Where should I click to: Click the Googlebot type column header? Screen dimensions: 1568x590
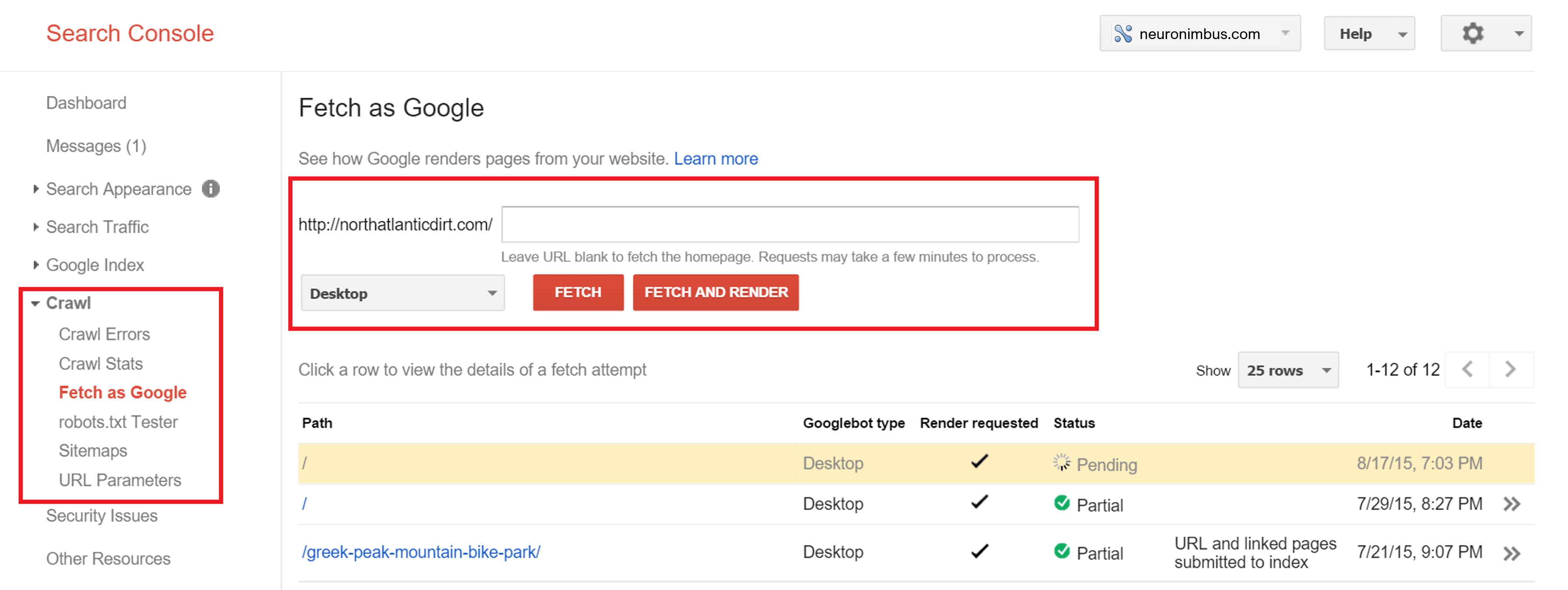click(853, 423)
